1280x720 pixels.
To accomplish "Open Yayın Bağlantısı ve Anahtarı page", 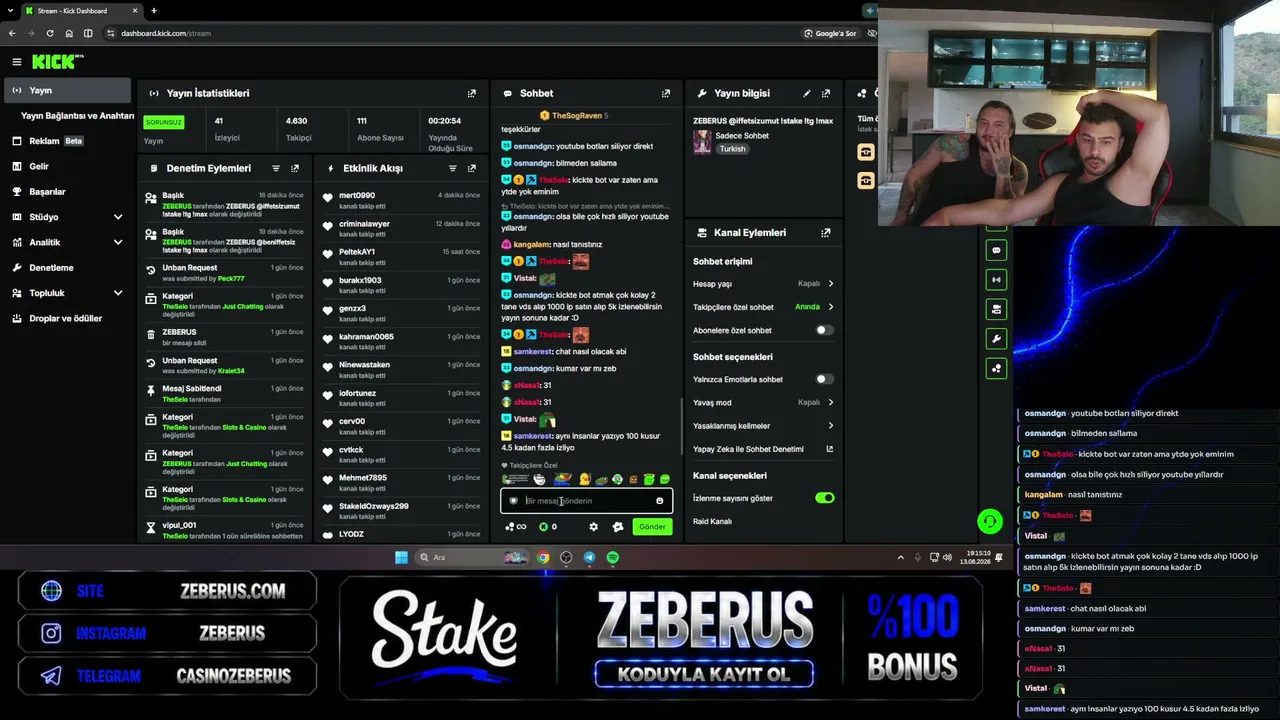I will tap(77, 116).
